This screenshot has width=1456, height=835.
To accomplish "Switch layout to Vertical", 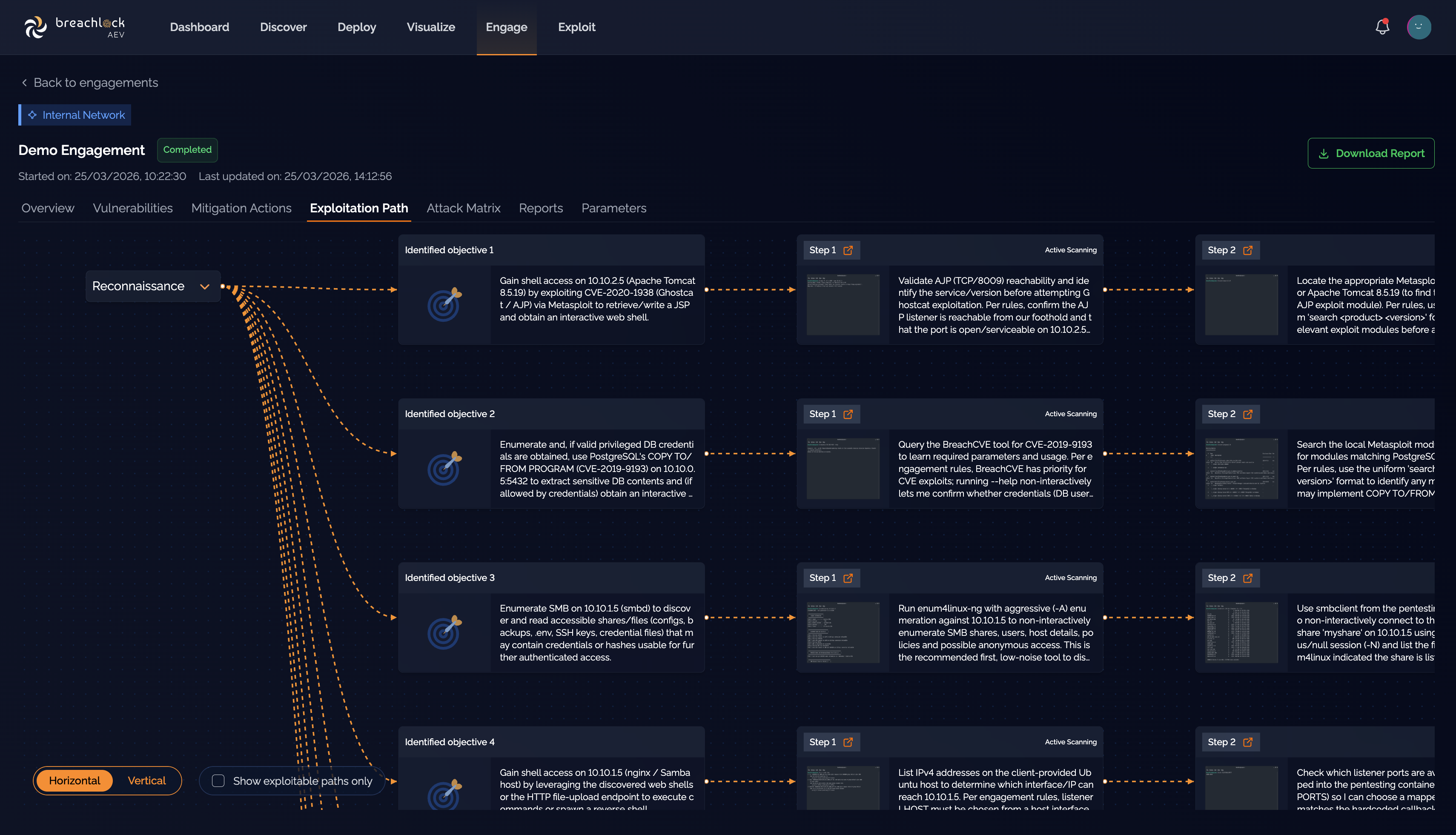I will (146, 781).
